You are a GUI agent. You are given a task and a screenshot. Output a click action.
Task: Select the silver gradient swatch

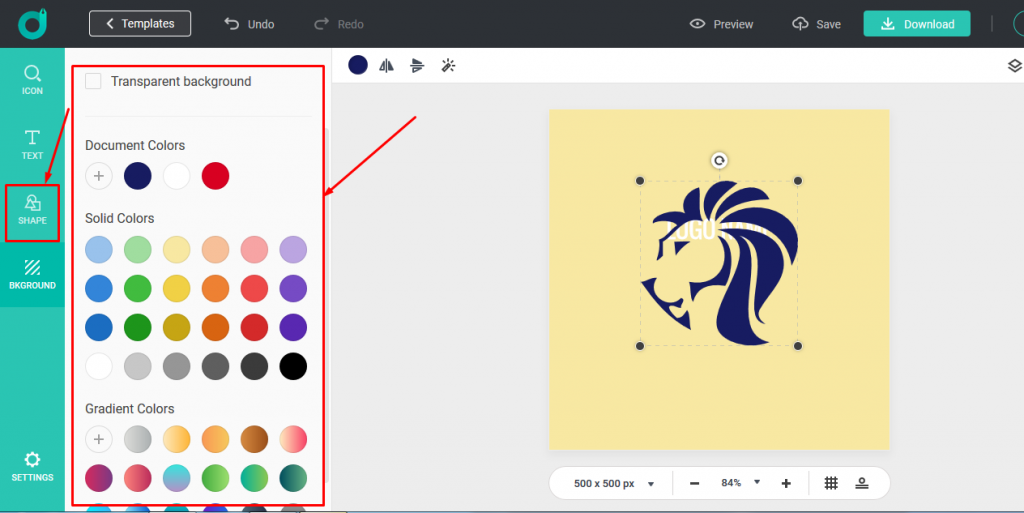(138, 439)
